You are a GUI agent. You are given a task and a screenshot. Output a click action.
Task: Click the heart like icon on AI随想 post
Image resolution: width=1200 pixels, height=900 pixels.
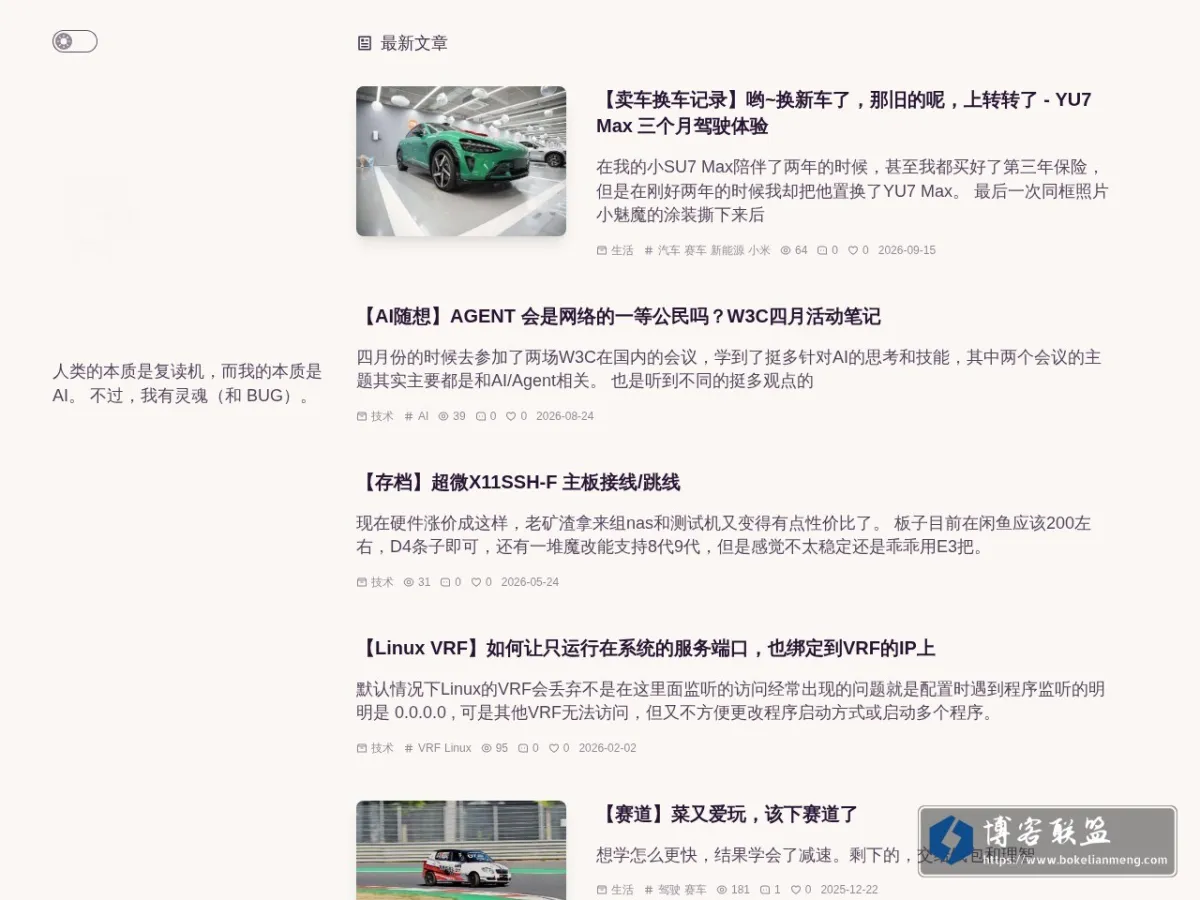(511, 417)
